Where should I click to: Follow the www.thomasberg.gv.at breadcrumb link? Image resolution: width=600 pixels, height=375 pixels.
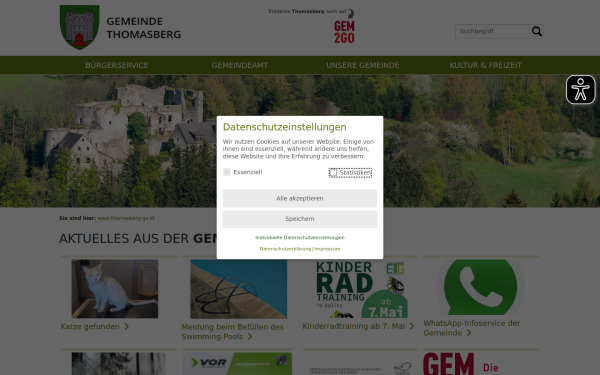pos(126,218)
